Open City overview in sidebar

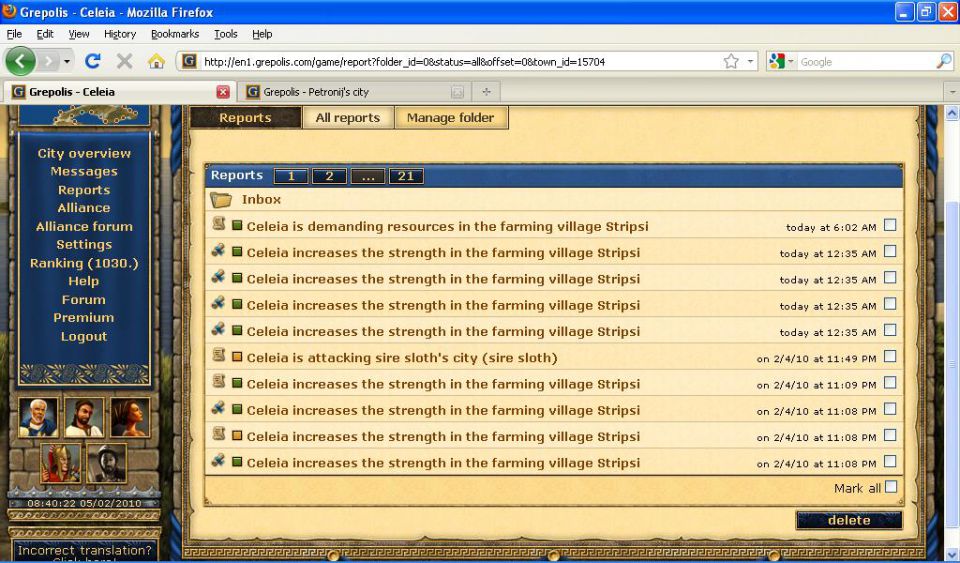tap(84, 153)
